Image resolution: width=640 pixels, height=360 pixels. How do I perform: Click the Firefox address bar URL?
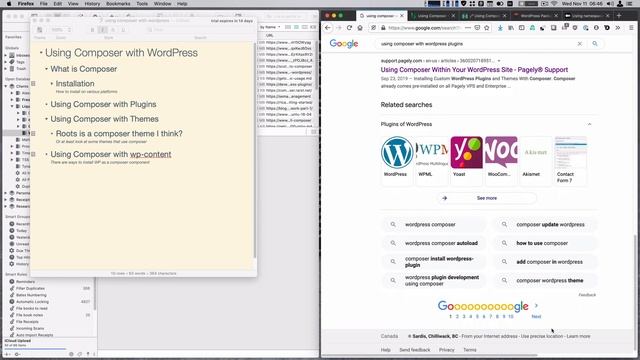pos(423,28)
